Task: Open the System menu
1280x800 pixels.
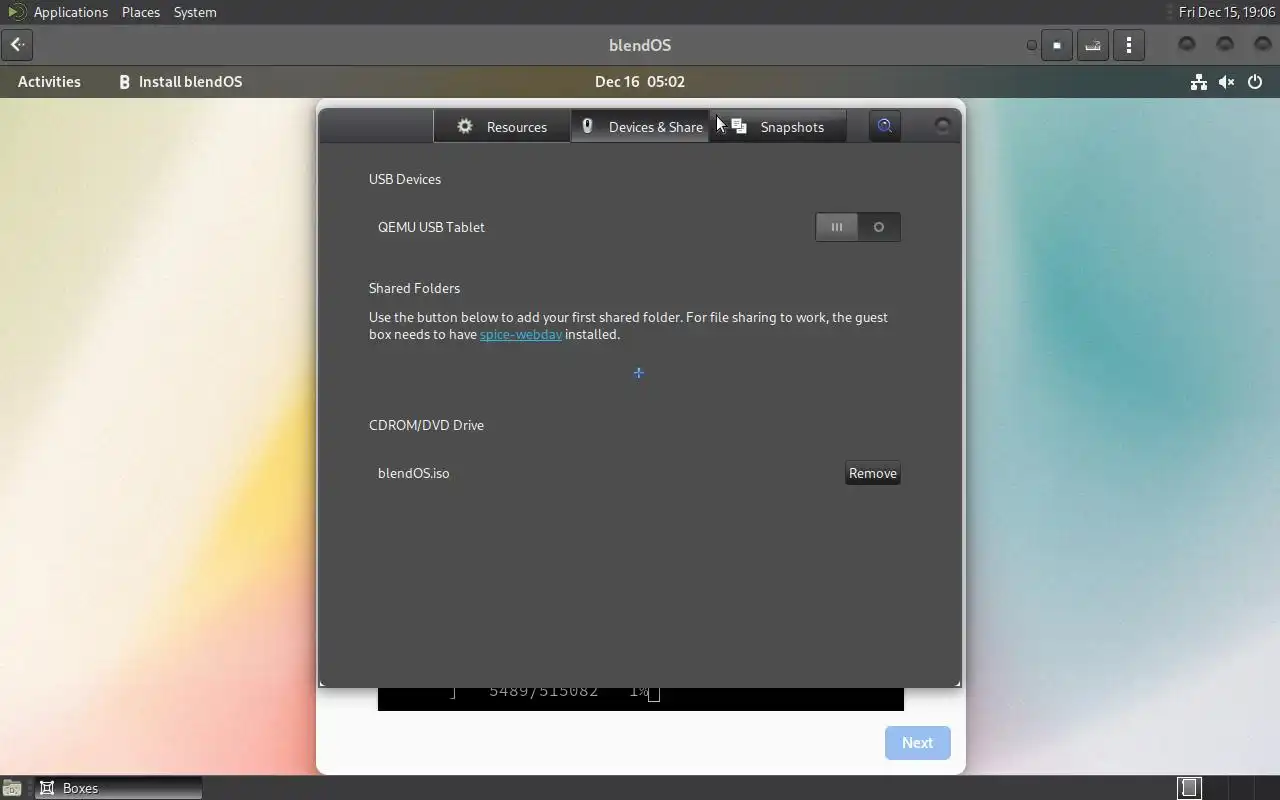Action: click(195, 12)
